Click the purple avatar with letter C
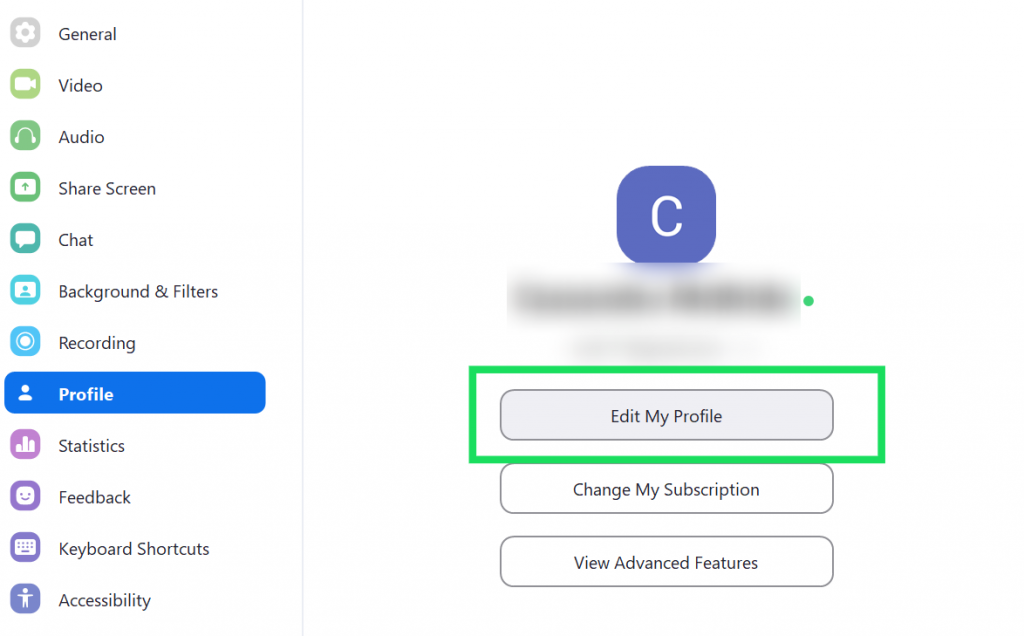 (x=666, y=215)
